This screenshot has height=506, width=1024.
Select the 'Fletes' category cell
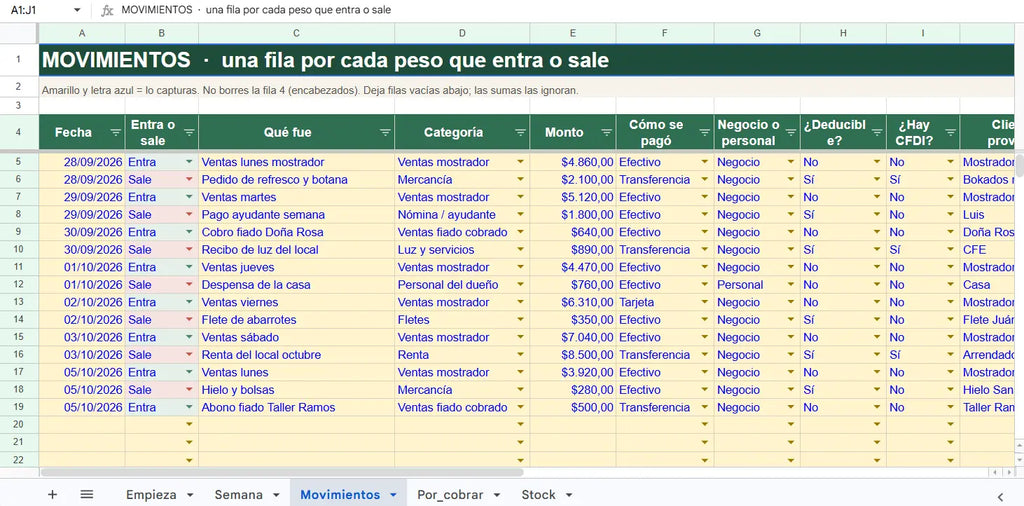pyautogui.click(x=462, y=320)
